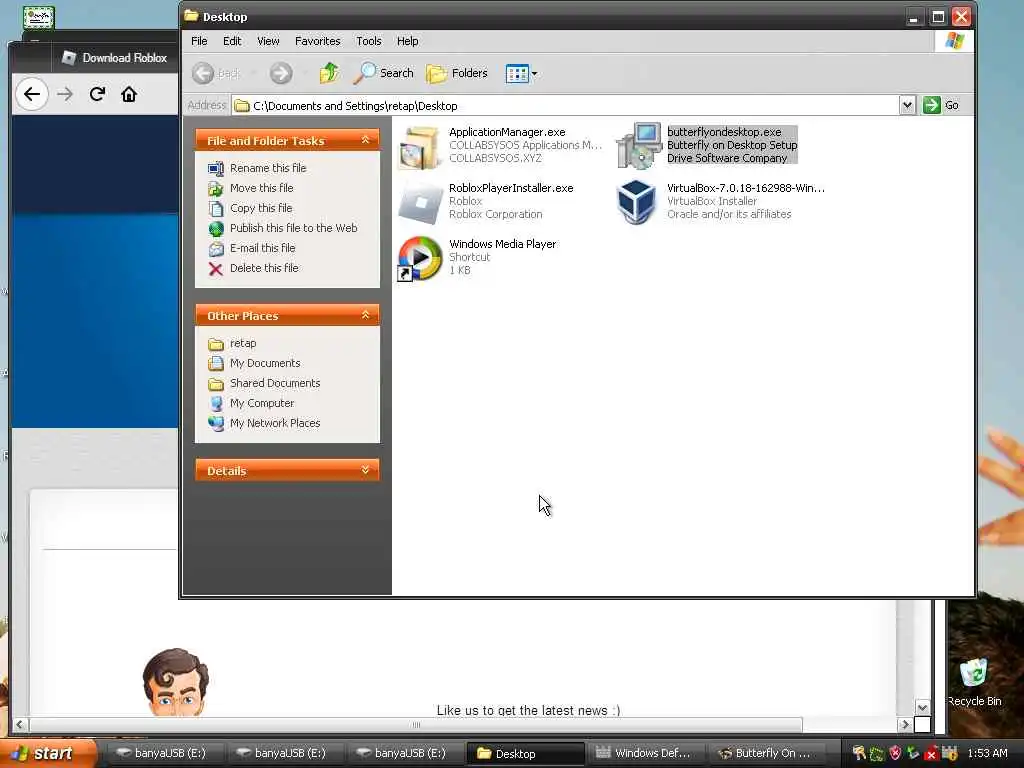Image resolution: width=1024 pixels, height=768 pixels.
Task: Select RobloxPlayerInstaller.exe icon
Action: click(x=421, y=202)
